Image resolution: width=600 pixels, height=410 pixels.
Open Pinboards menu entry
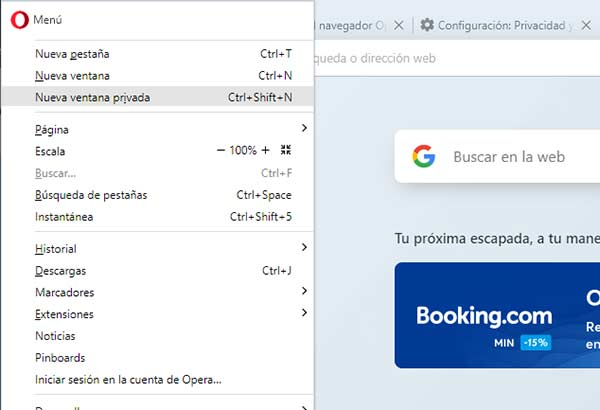coord(158,358)
